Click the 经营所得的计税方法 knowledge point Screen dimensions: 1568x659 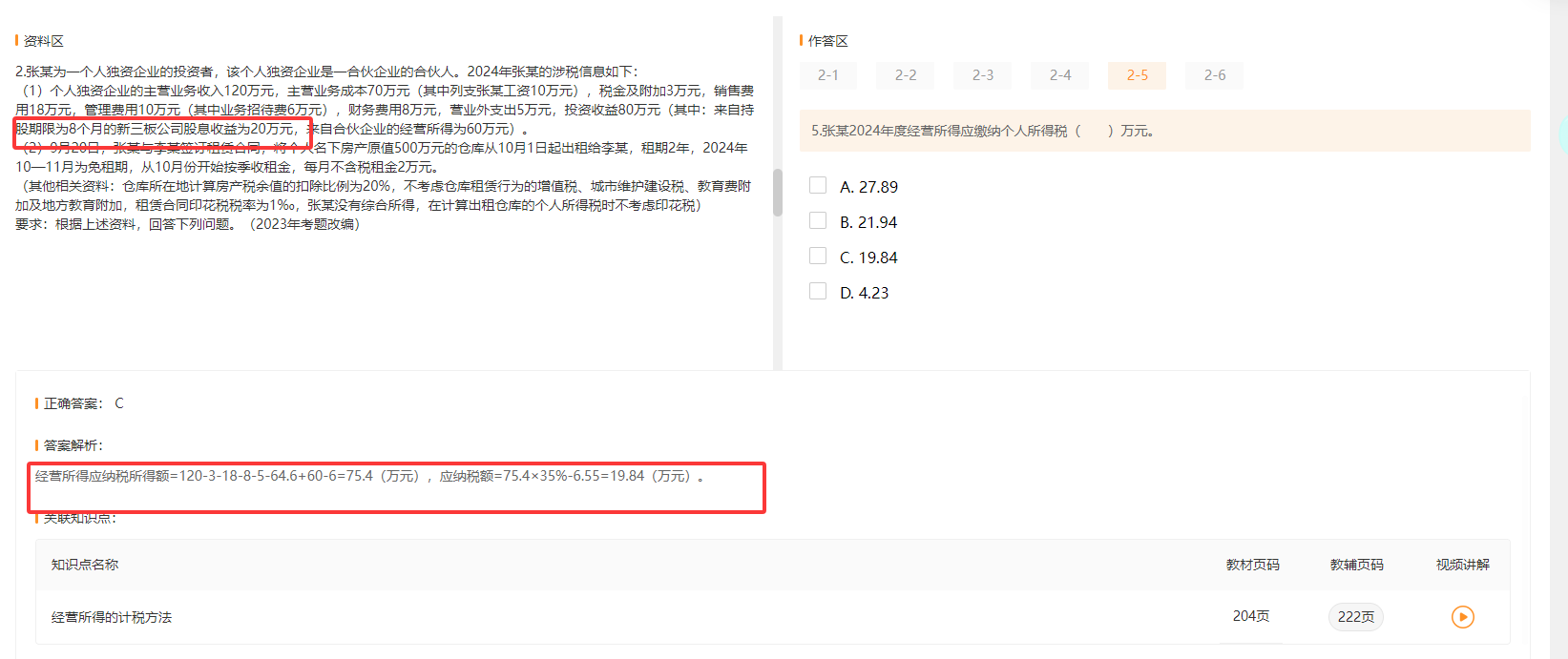click(x=112, y=618)
